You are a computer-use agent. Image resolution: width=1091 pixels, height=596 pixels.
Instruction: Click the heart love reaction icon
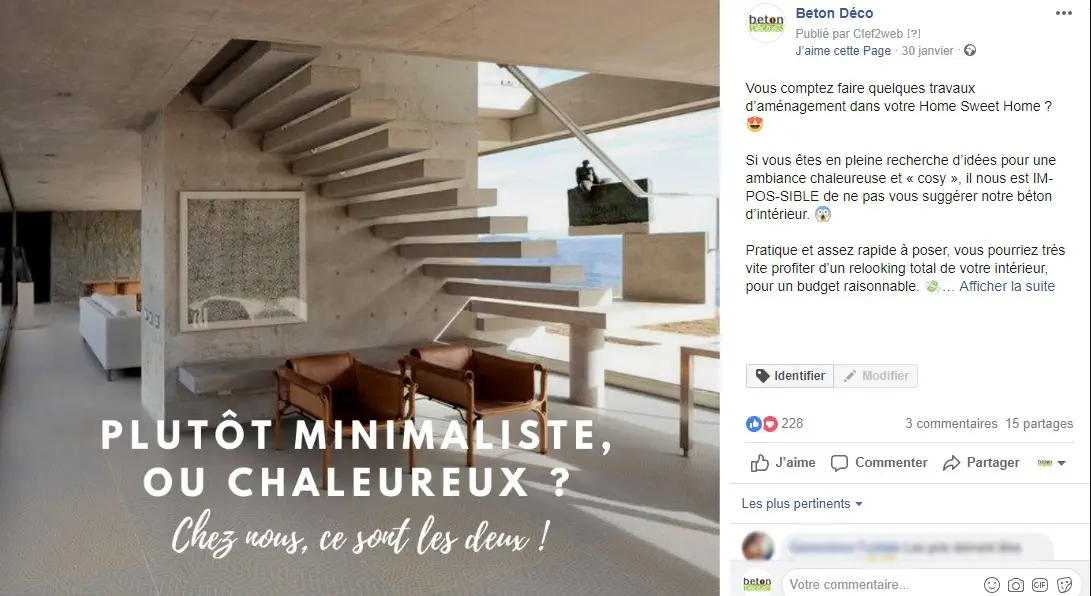(770, 424)
